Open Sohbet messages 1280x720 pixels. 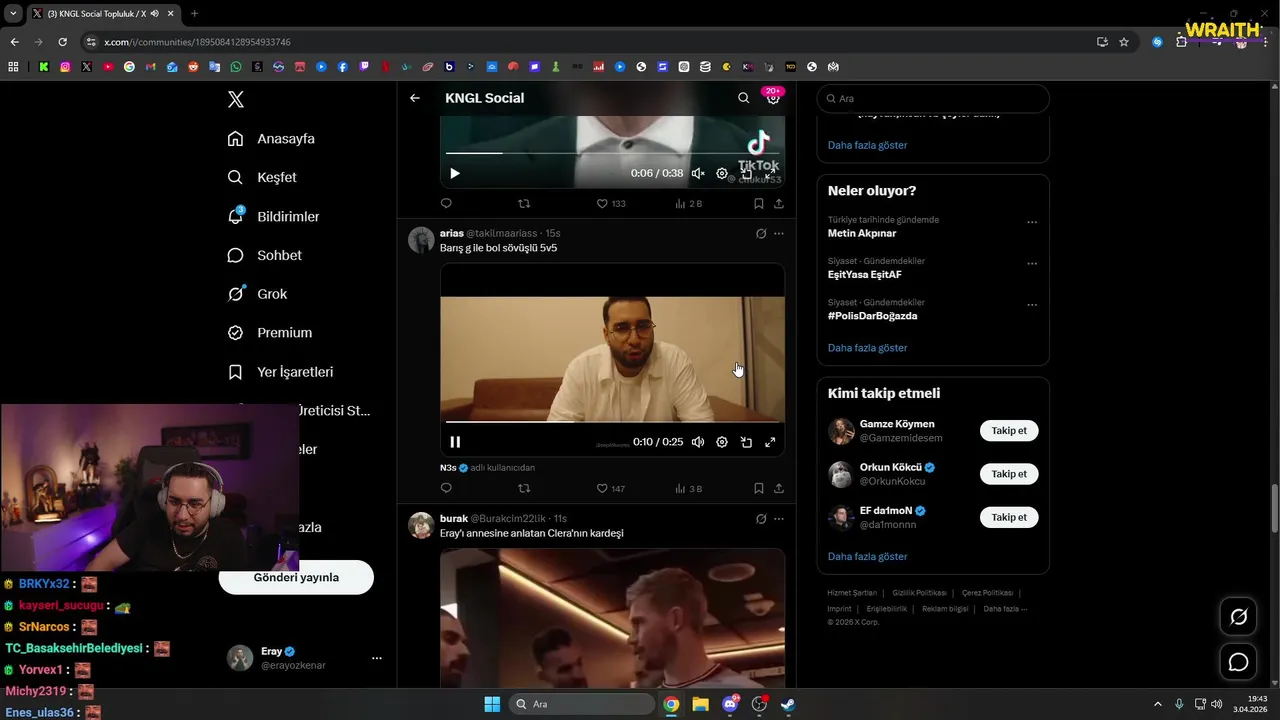click(x=264, y=255)
